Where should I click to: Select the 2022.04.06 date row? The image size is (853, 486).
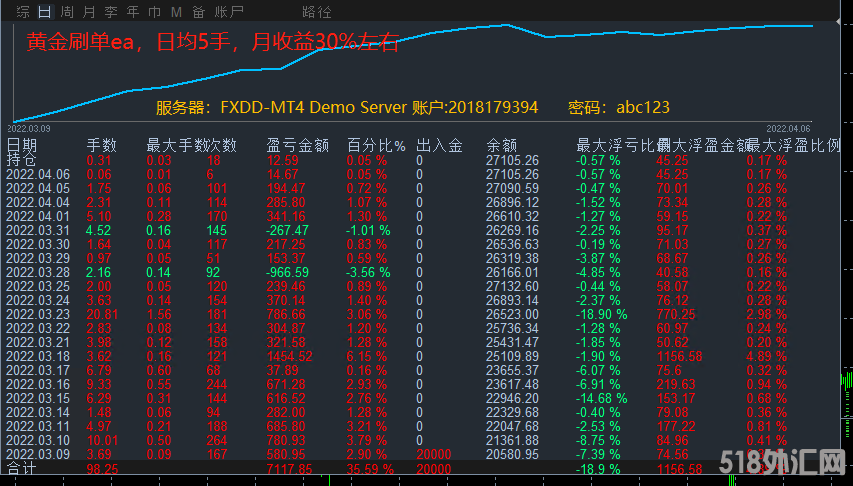38,174
